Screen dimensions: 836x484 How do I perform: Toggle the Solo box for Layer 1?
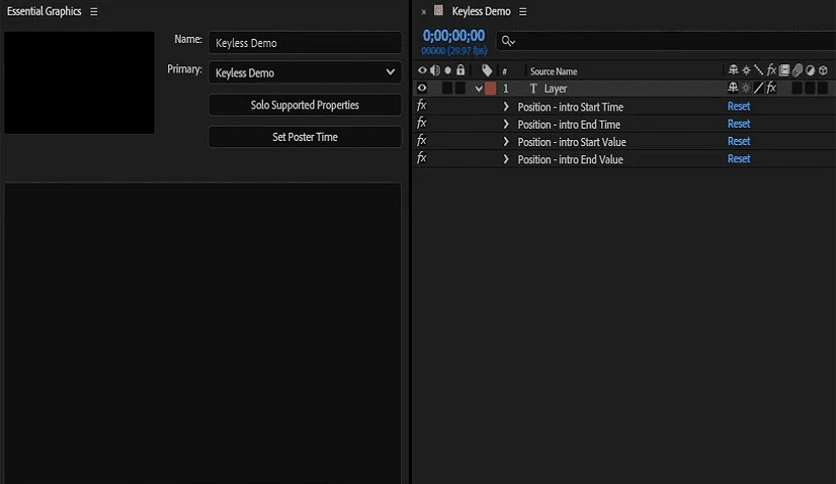tap(447, 88)
